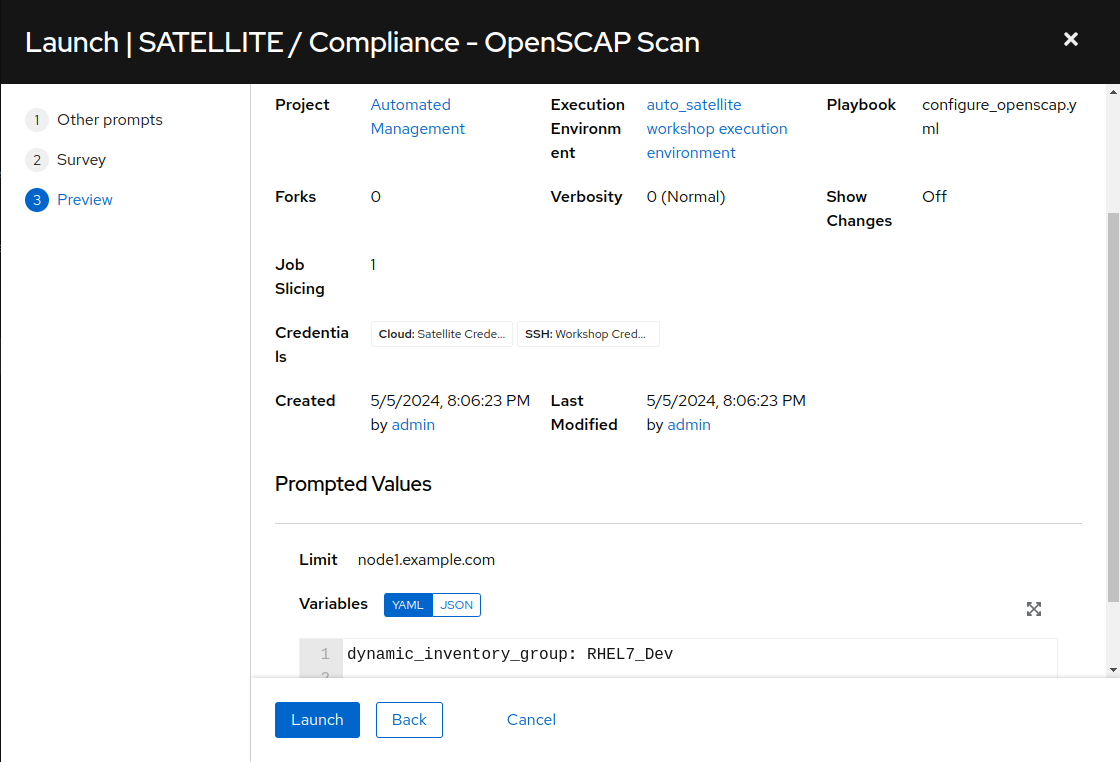This screenshot has width=1120, height=762.
Task: Go to Other prompts step
Action: tap(109, 120)
